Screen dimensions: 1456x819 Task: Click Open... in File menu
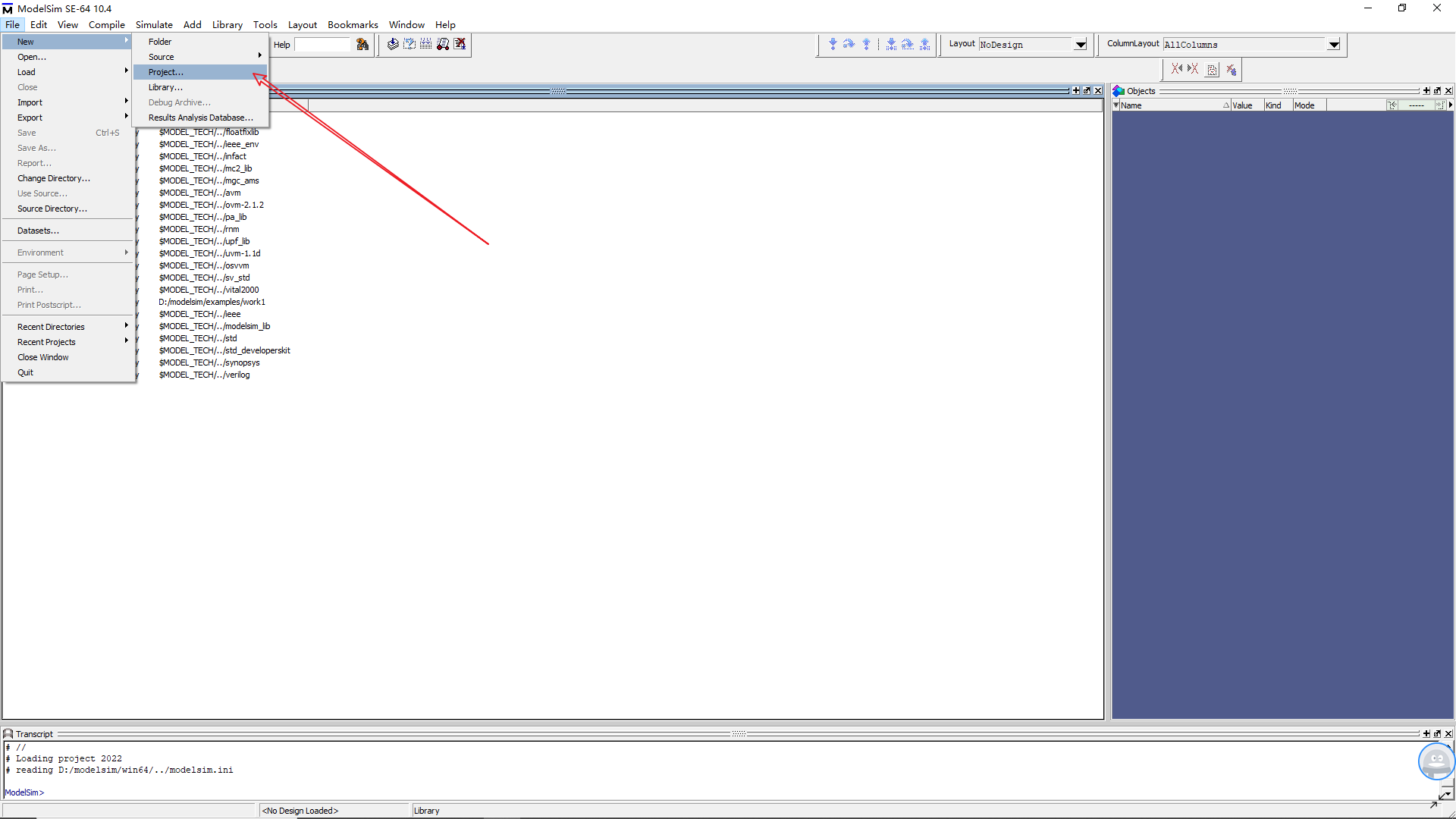coord(68,57)
